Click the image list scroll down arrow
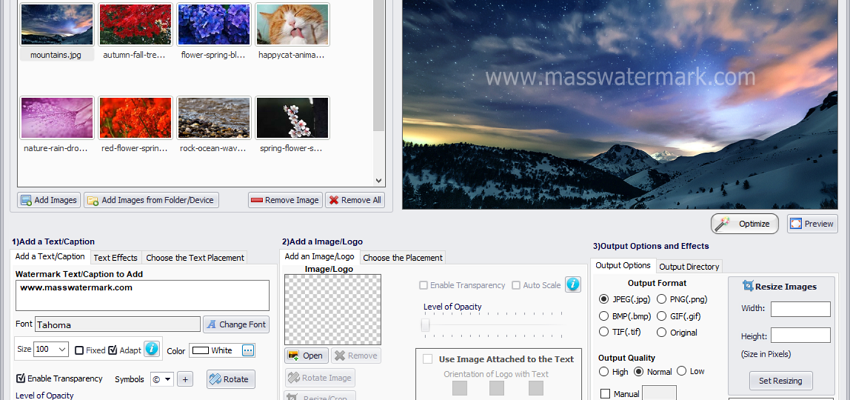The image size is (850, 400). pos(378,181)
